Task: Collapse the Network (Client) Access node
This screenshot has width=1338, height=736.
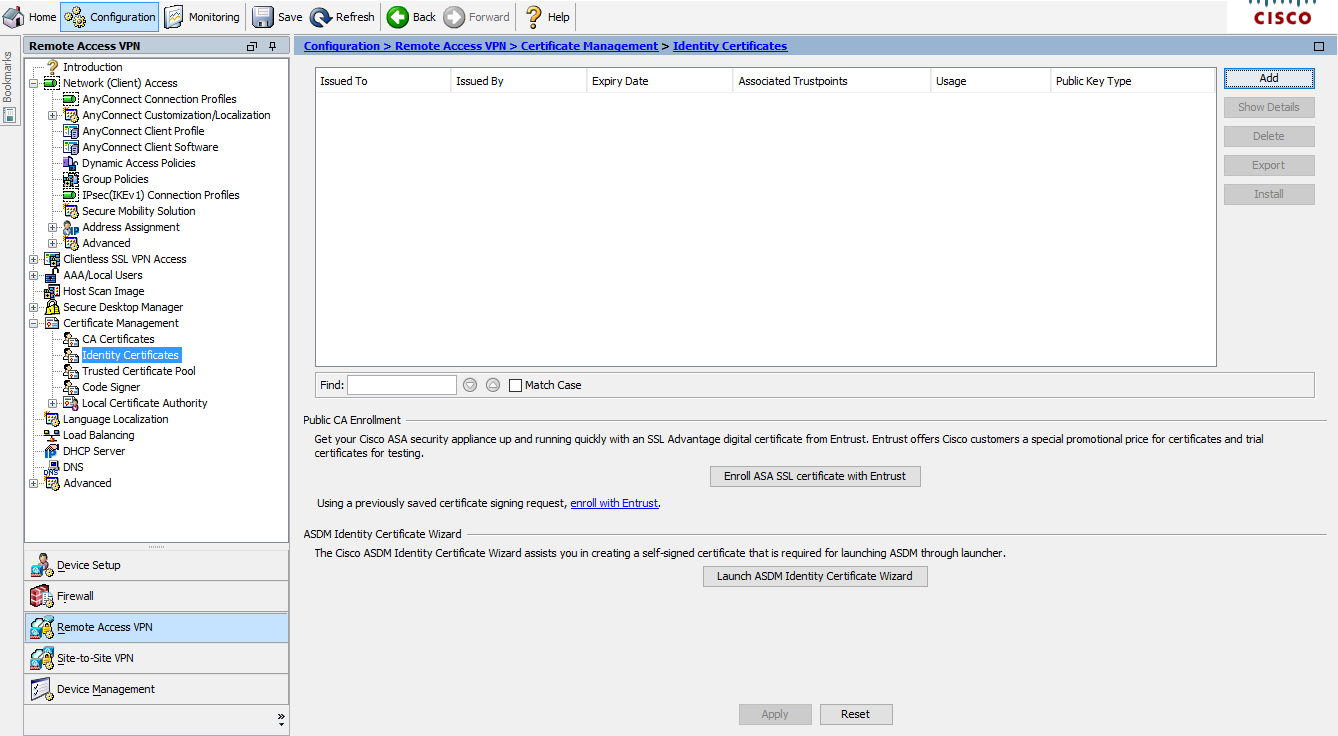Action: 33,83
